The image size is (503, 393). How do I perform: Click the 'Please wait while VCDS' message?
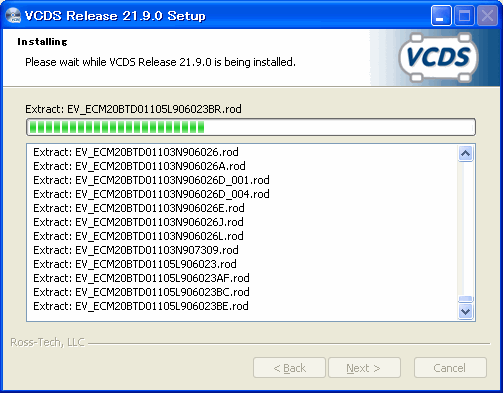click(160, 62)
